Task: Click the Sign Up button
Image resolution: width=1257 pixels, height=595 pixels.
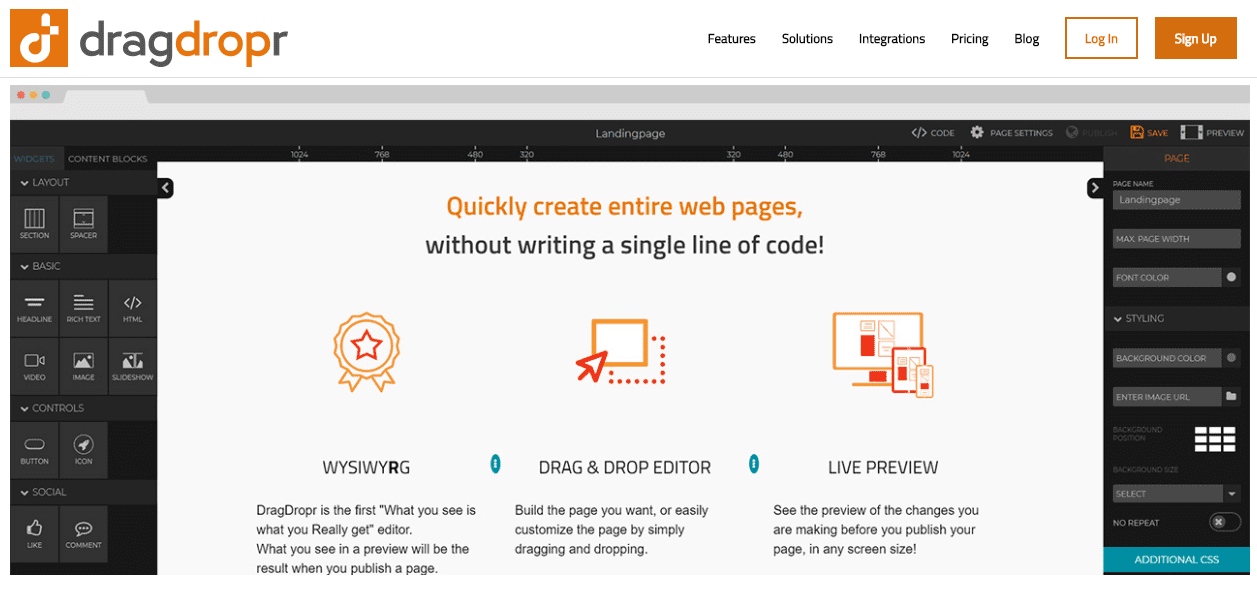Action: point(1195,39)
